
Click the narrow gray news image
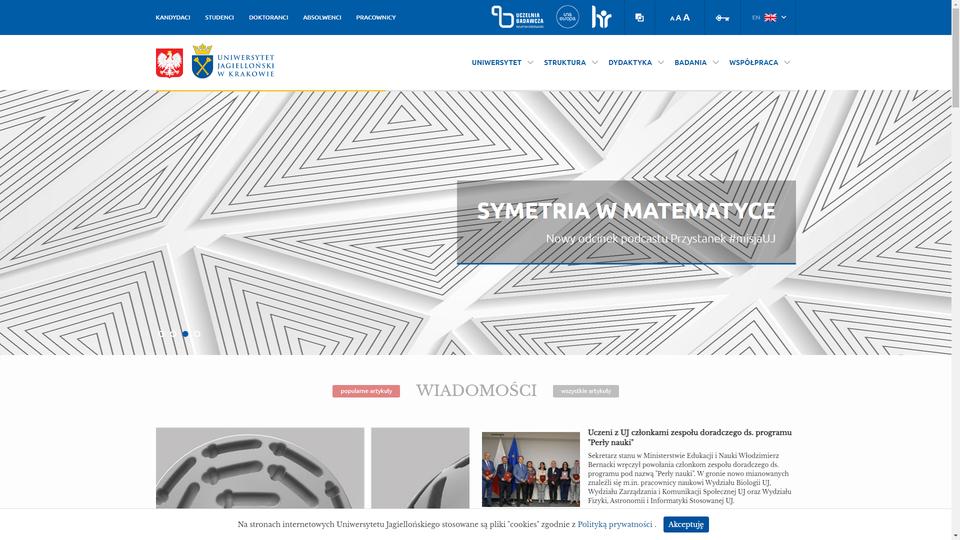coord(420,468)
